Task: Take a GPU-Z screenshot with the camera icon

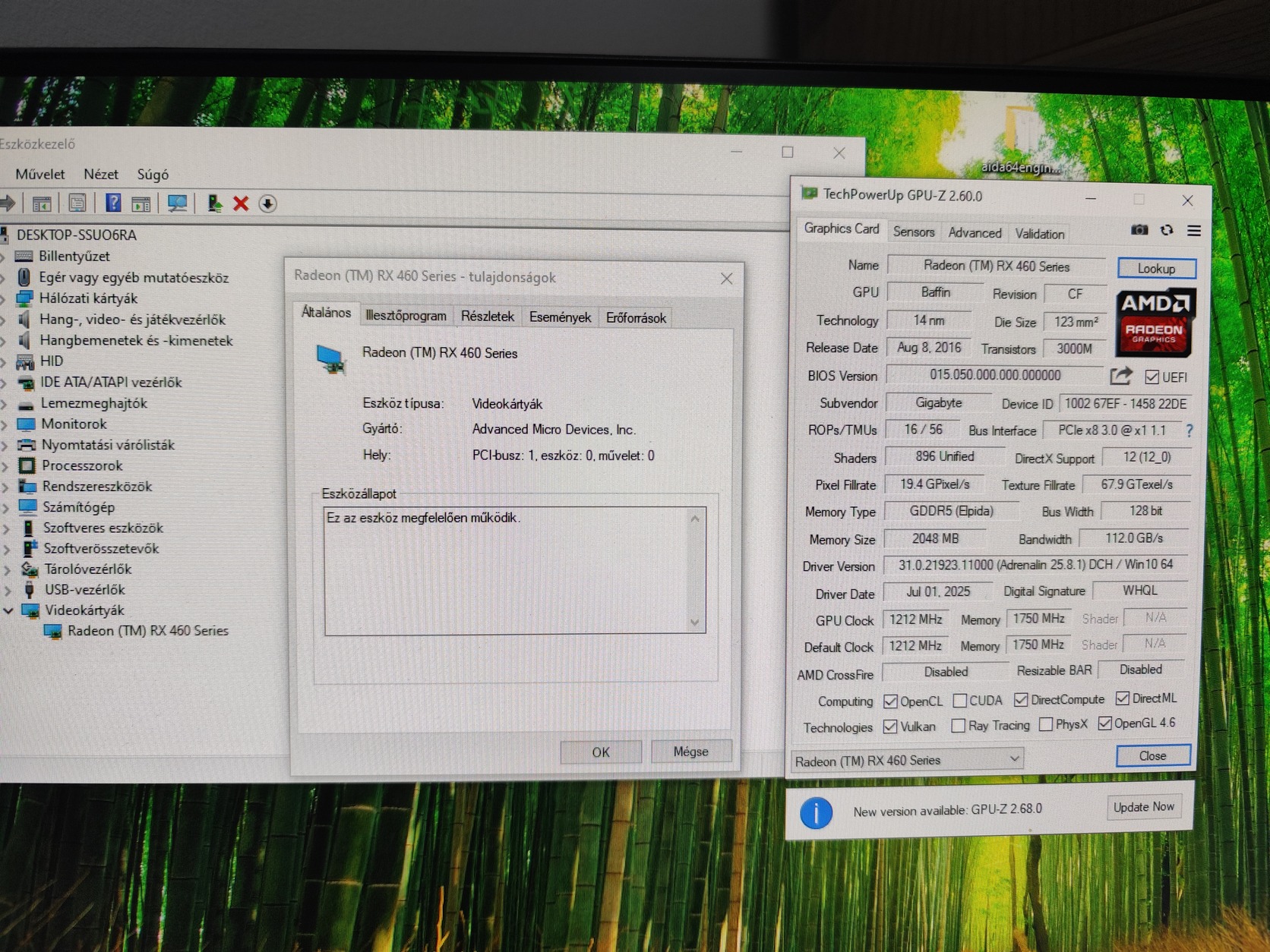Action: tap(1139, 230)
